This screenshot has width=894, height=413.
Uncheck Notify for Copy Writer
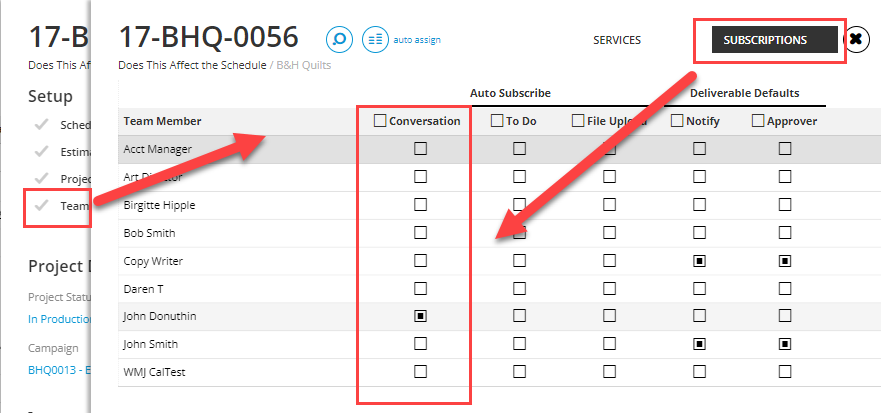699,260
